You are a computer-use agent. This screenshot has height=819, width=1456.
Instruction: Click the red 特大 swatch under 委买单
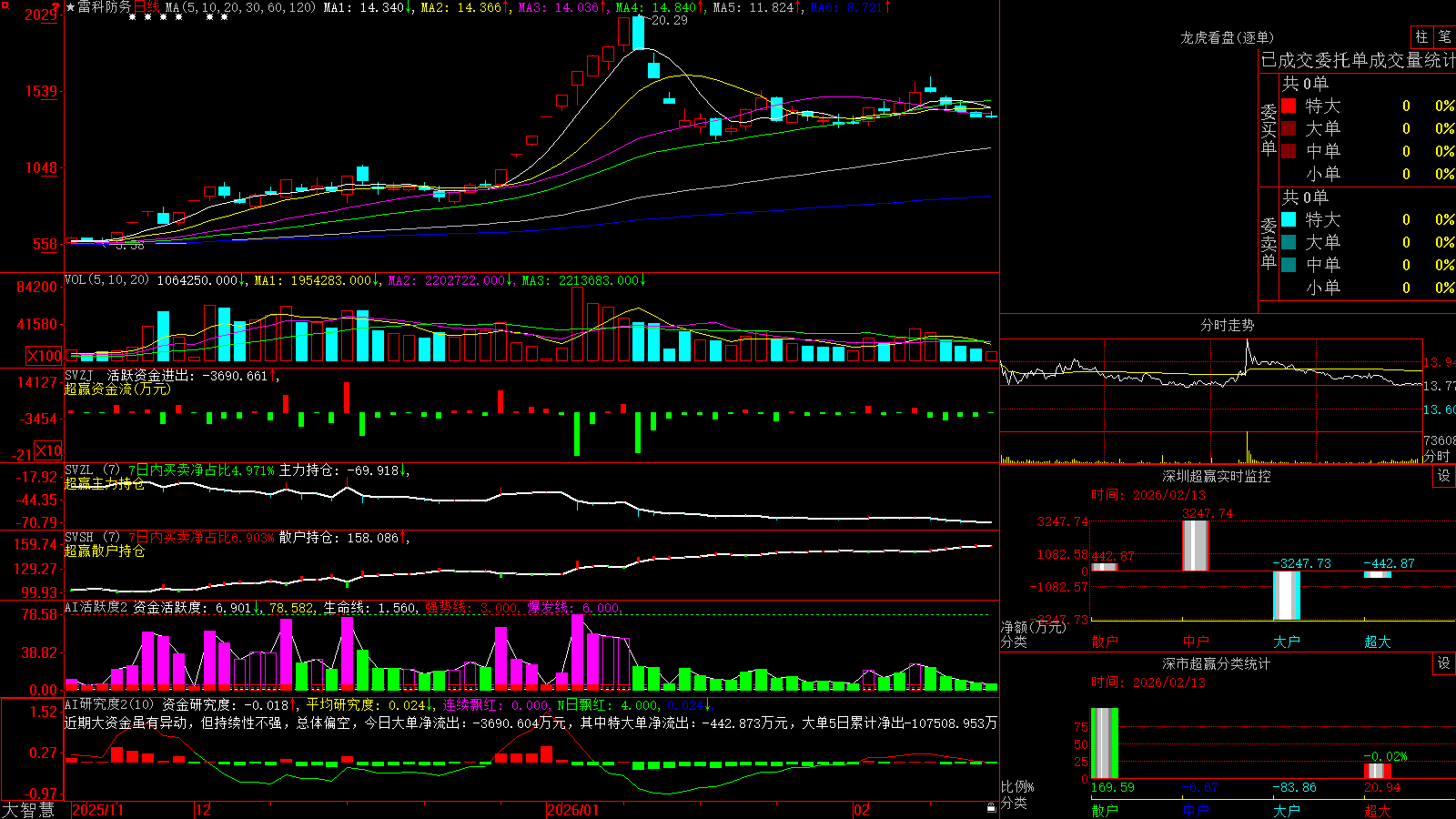[1289, 106]
